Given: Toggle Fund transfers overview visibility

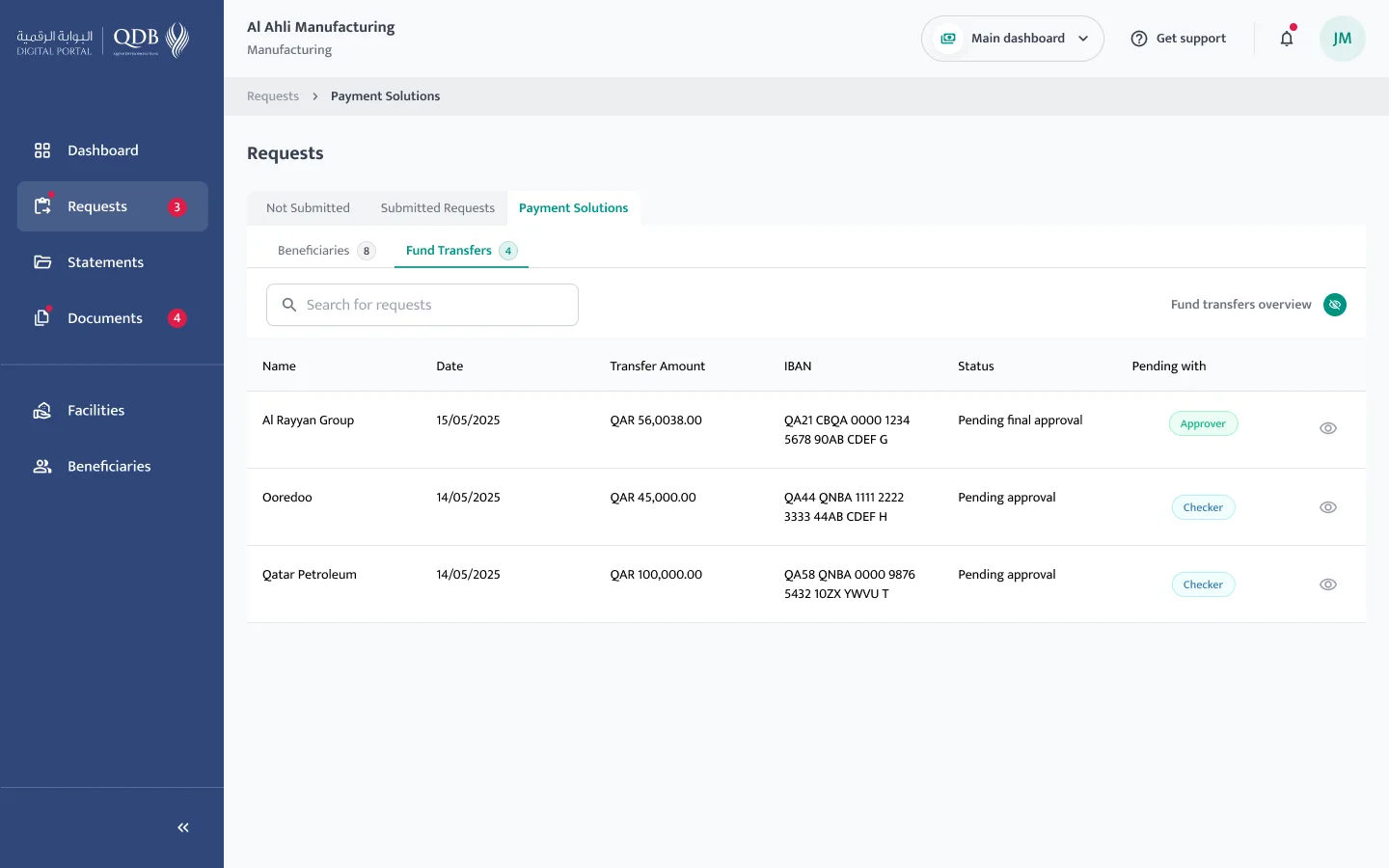Looking at the screenshot, I should (1335, 305).
